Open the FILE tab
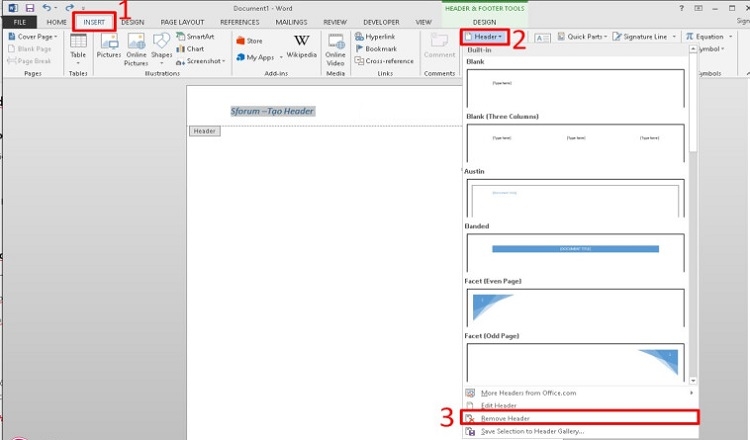Viewport: 750px width, 440px height. tap(19, 21)
